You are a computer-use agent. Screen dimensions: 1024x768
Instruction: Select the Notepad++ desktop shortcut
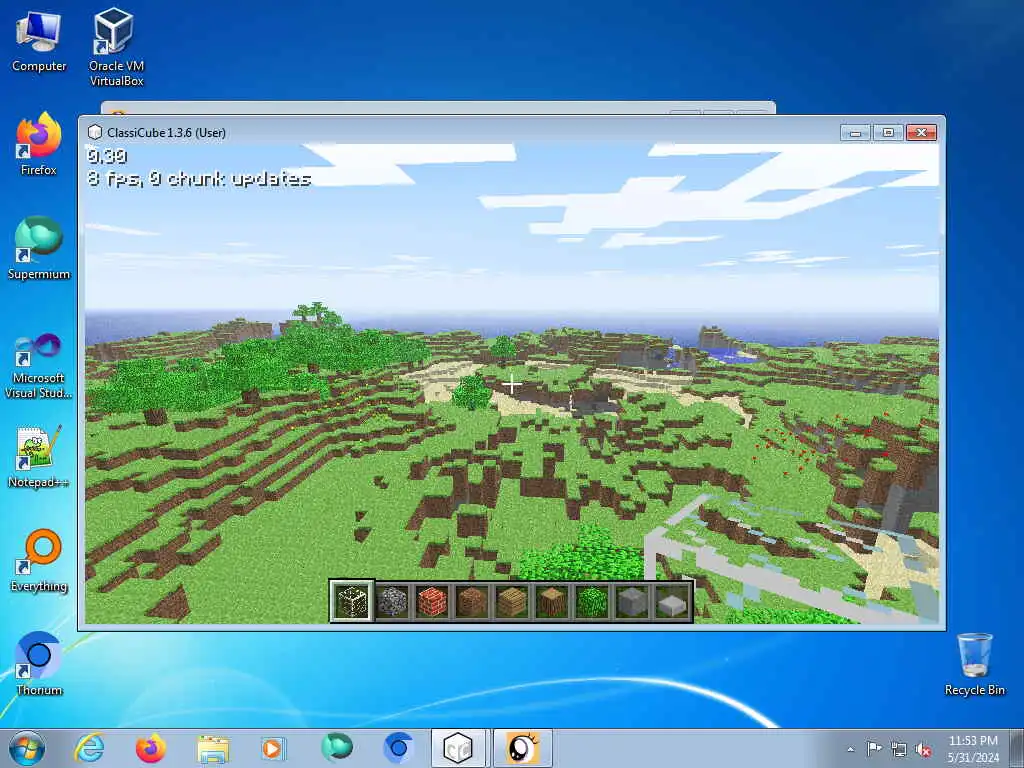[x=39, y=457]
